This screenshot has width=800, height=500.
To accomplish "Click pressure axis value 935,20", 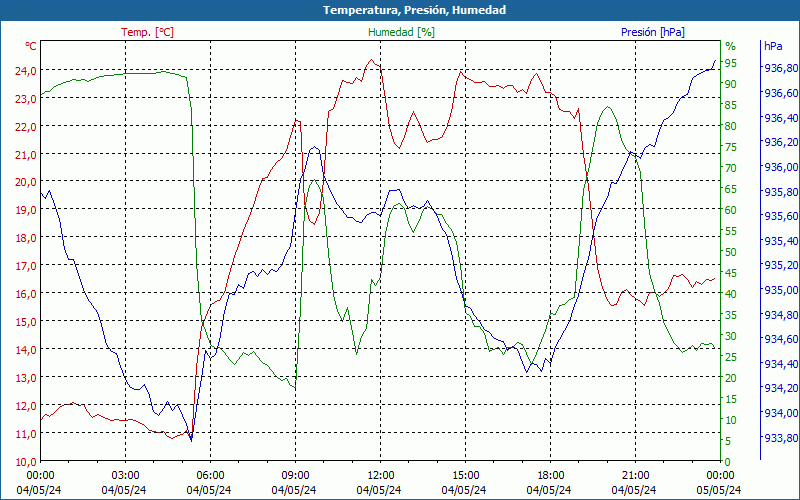I will (781, 265).
